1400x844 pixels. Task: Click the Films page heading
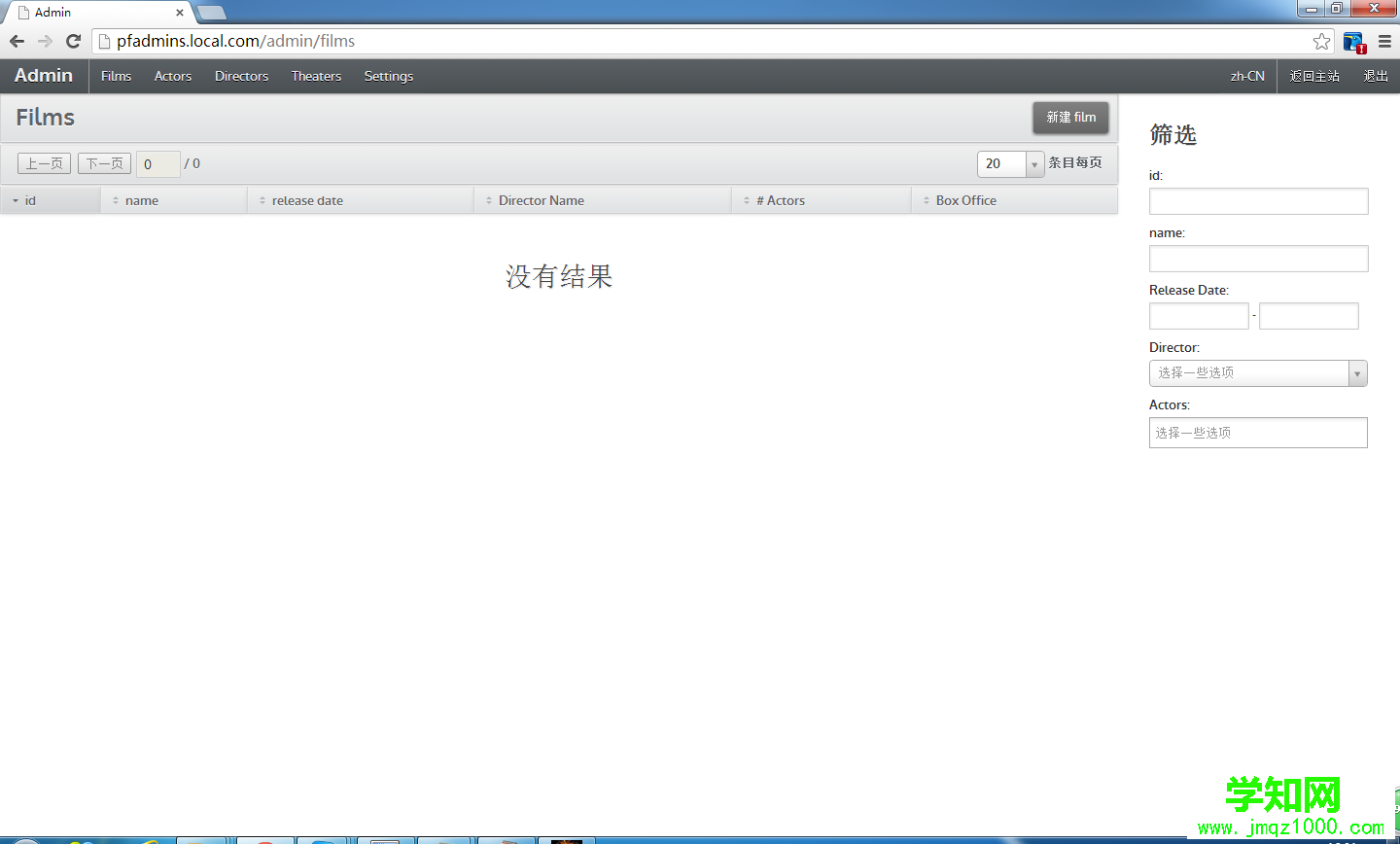[x=46, y=118]
